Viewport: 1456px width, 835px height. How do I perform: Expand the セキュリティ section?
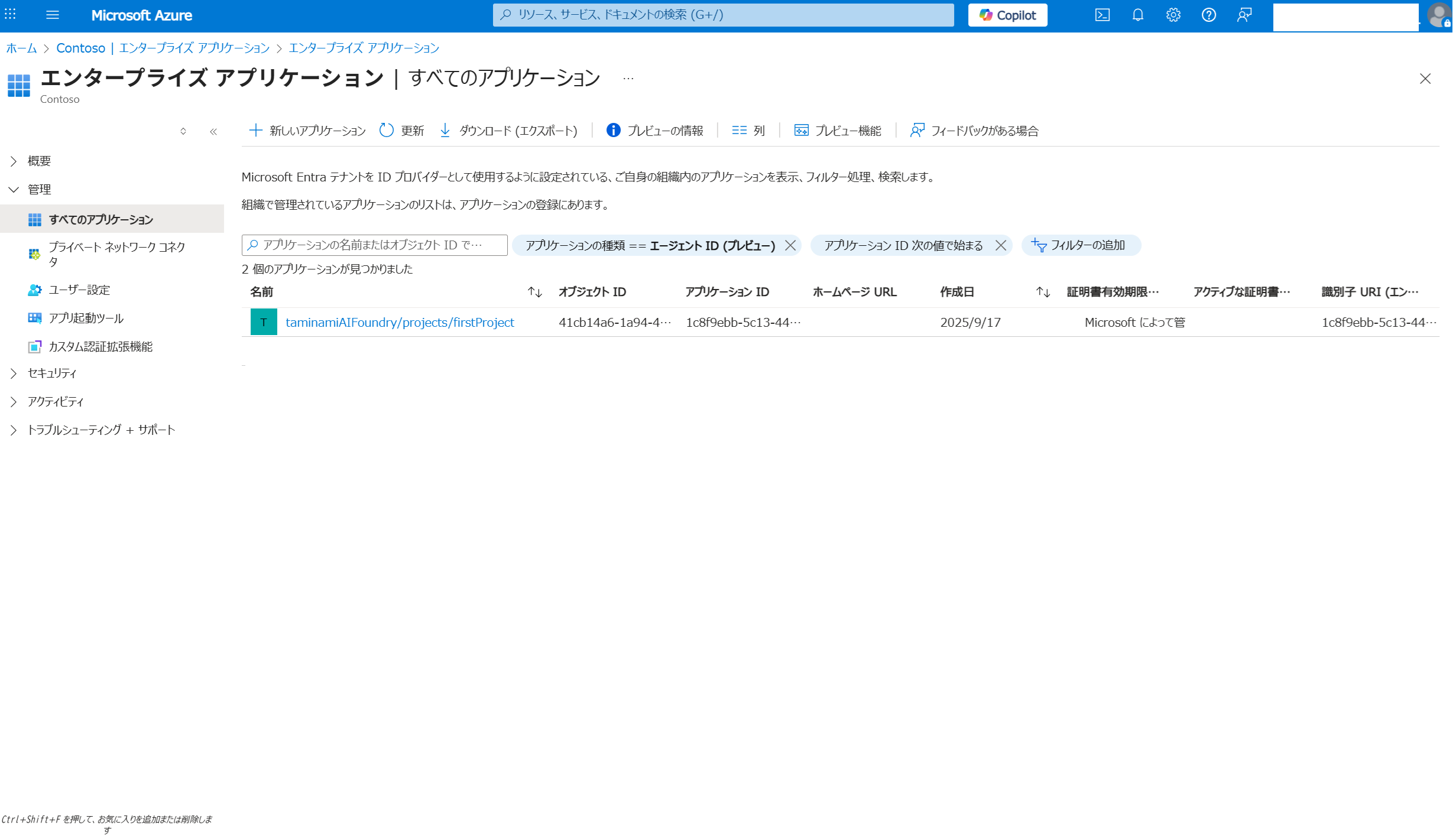point(14,373)
